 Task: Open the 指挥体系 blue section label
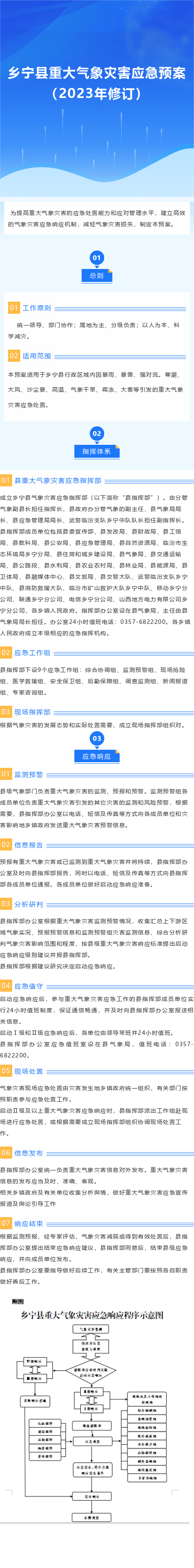(x=96, y=451)
